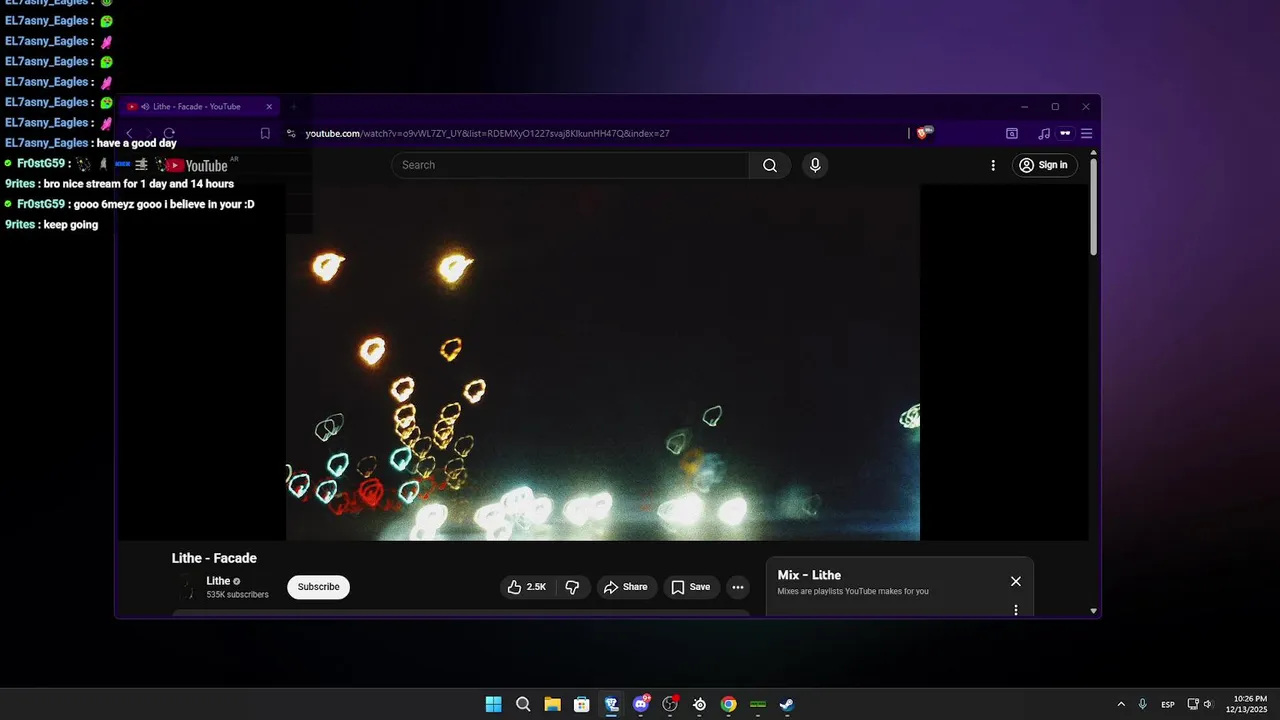Screen dimensions: 1280x720
Task: Open the YouTube hamburger guide menu
Action: click(142, 165)
